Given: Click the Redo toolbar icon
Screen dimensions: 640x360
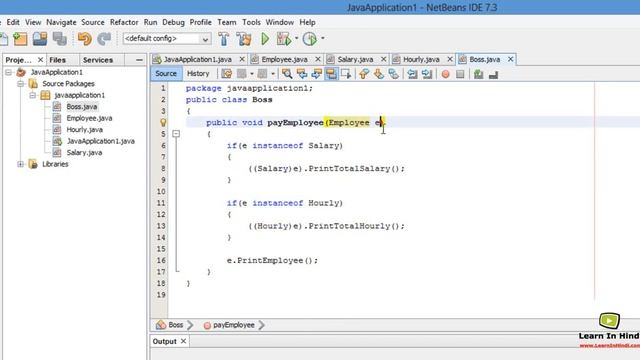Looking at the screenshot, I should [x=104, y=39].
